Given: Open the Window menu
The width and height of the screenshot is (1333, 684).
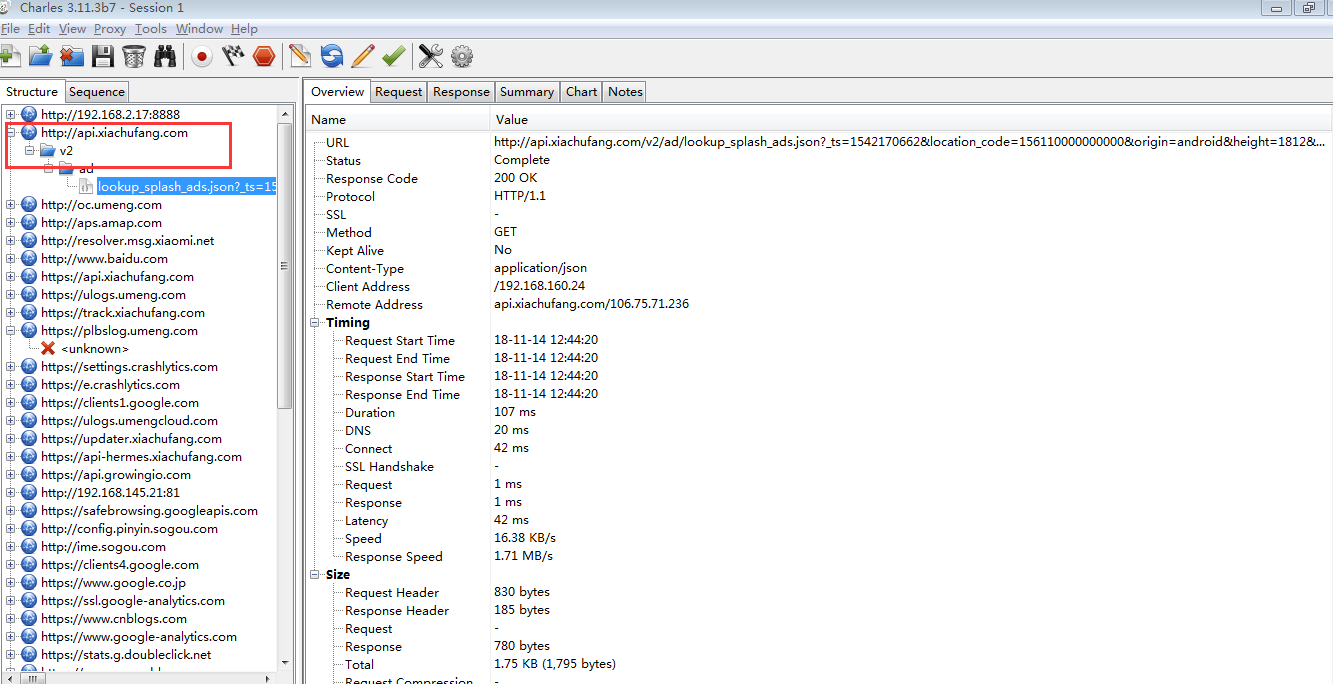Looking at the screenshot, I should (x=199, y=29).
